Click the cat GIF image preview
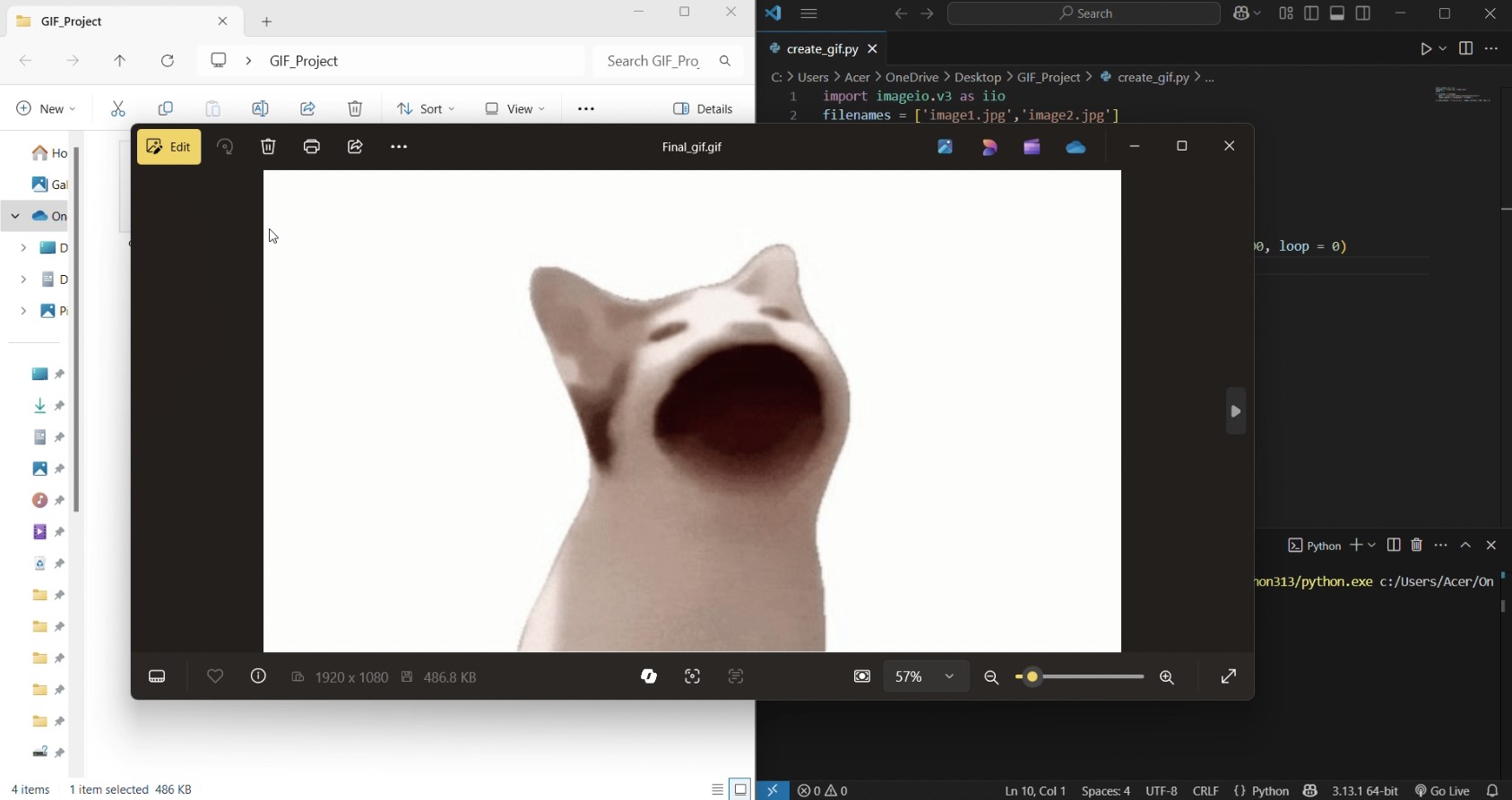 click(x=692, y=411)
